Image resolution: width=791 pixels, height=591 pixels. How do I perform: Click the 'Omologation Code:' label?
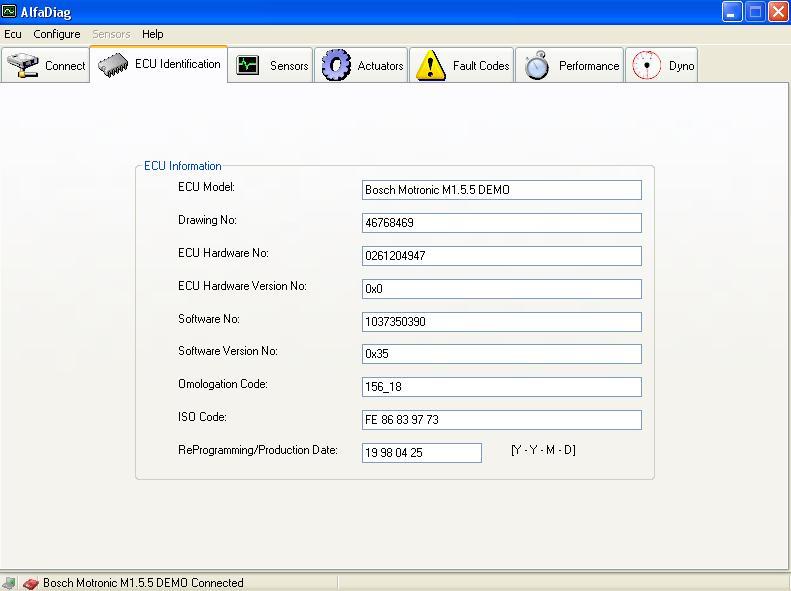(223, 384)
